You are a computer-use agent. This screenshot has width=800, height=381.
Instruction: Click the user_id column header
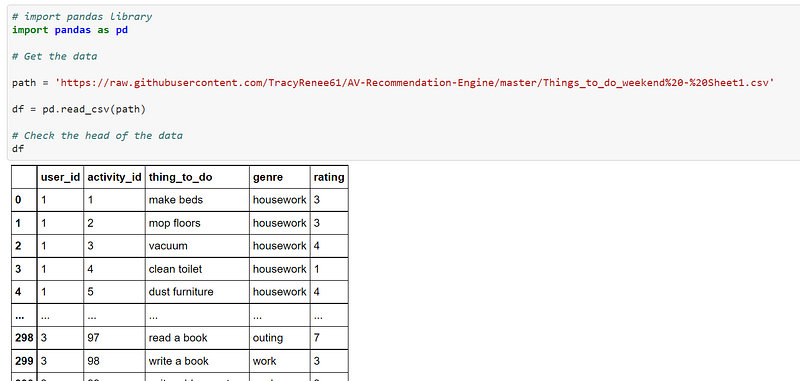click(60, 177)
